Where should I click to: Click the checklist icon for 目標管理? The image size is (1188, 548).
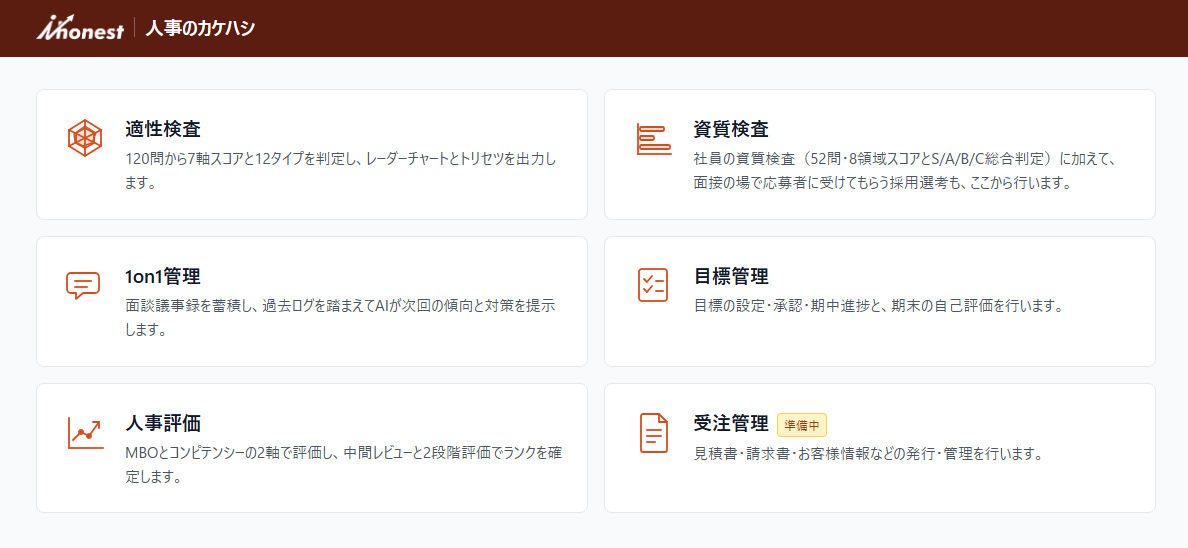653,285
